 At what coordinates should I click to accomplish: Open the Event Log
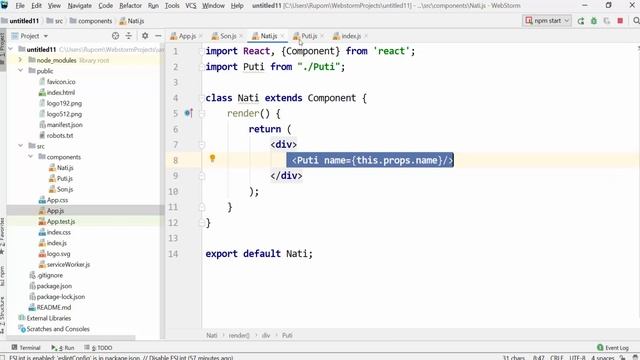[613, 348]
